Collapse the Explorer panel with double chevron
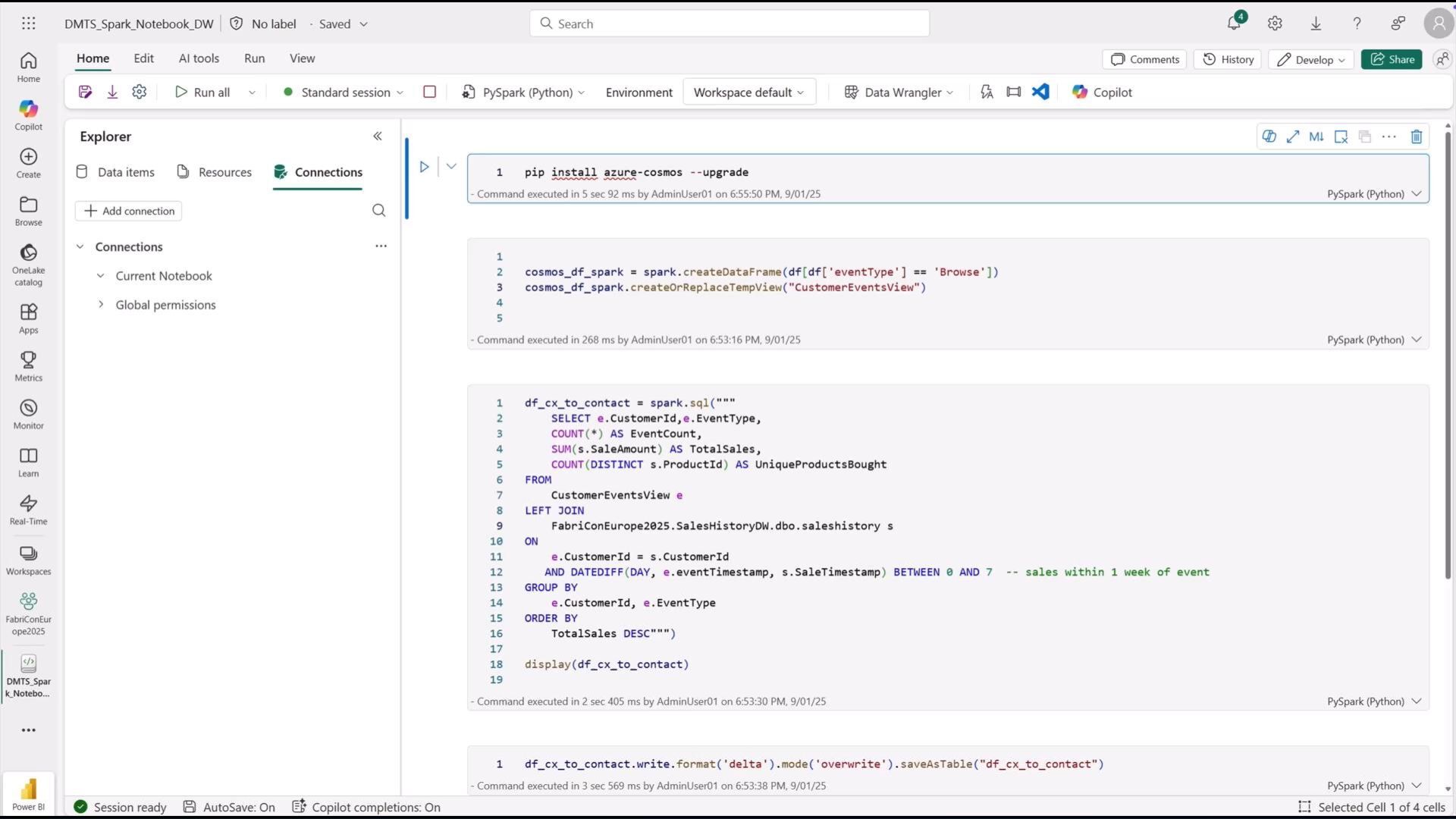Viewport: 1456px width, 819px height. pyautogui.click(x=378, y=136)
